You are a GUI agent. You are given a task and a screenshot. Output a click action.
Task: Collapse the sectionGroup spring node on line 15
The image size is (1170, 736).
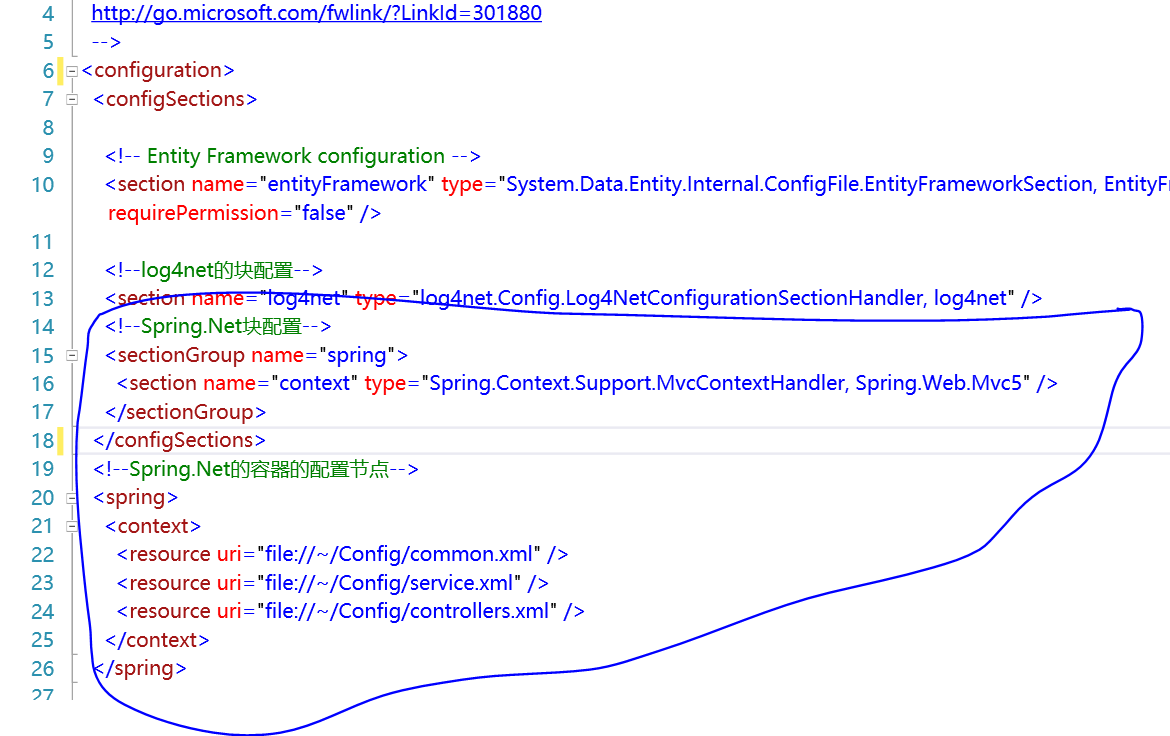pyautogui.click(x=72, y=356)
